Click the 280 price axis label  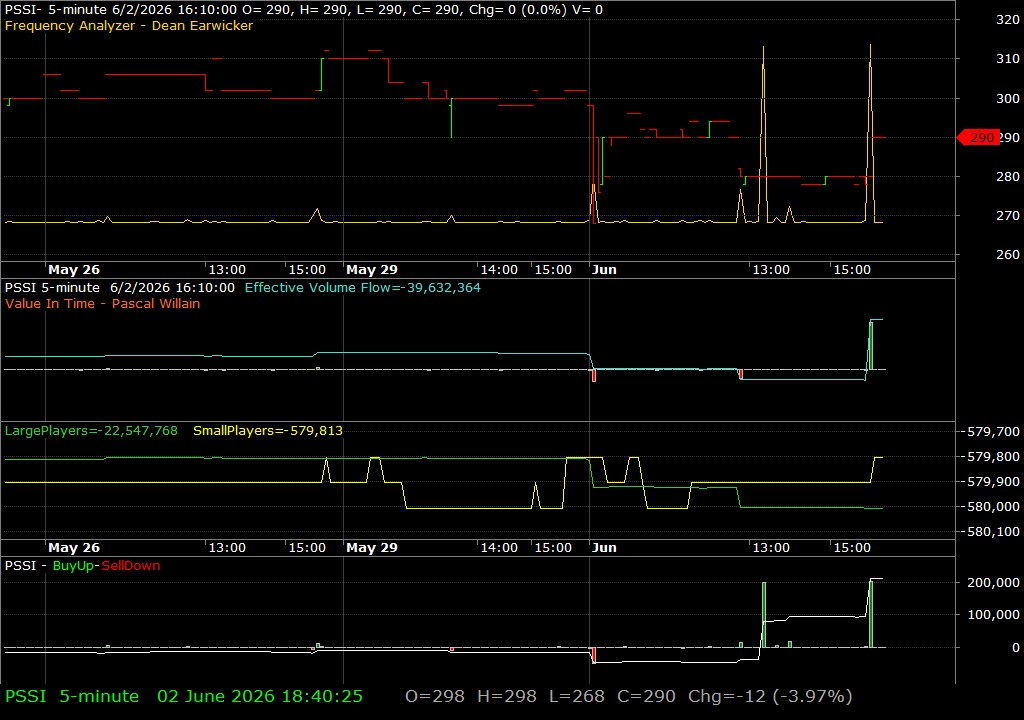coord(1008,176)
